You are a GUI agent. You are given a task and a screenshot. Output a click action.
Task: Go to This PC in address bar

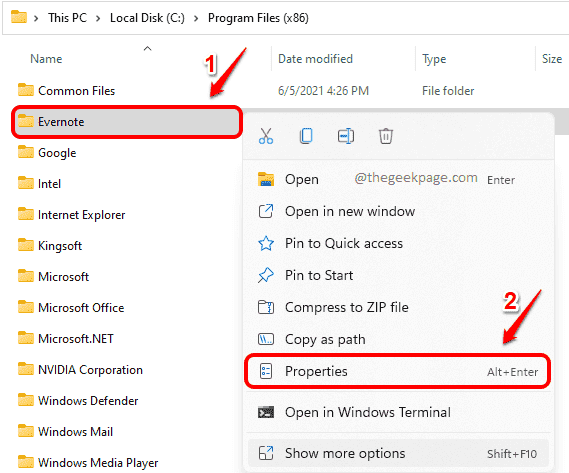[67, 18]
